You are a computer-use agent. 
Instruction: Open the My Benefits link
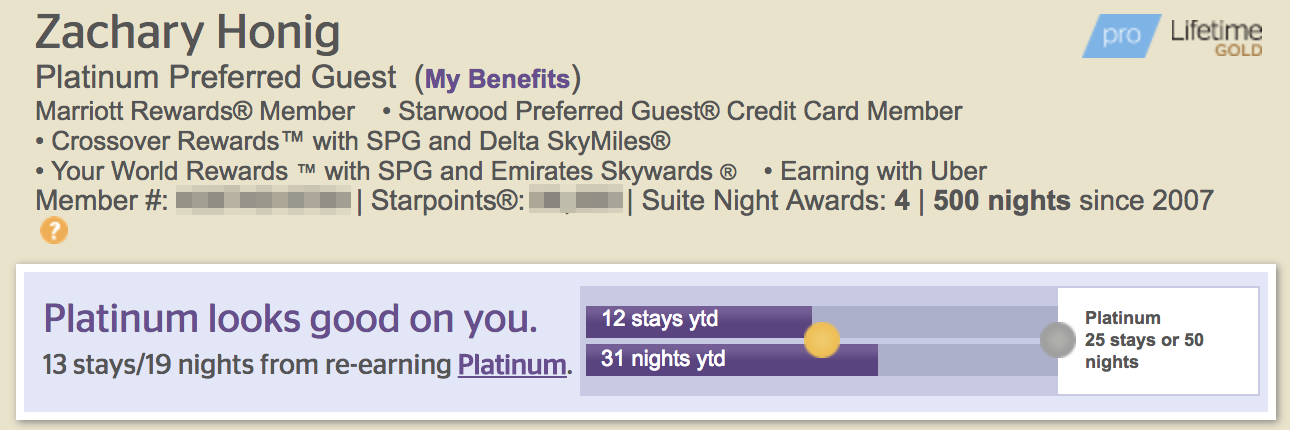[498, 79]
